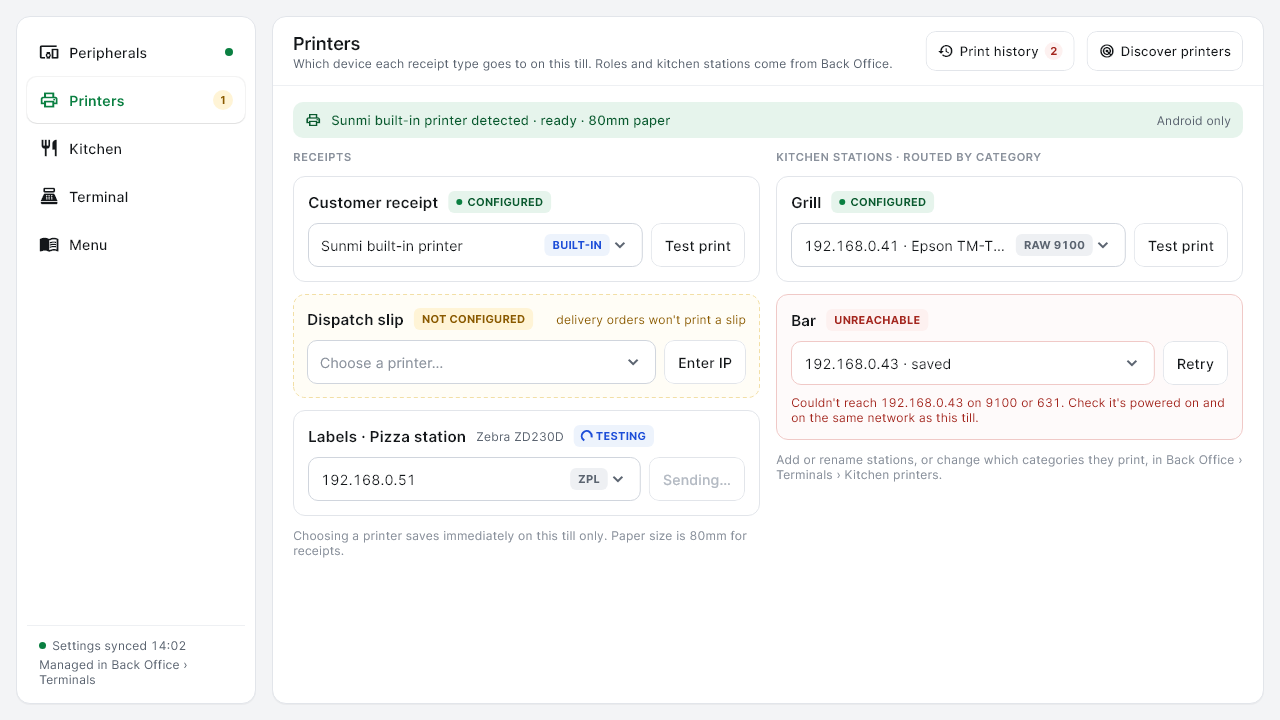1280x720 pixels.
Task: Click the green sync dot next to Settings synced
Action: [43, 646]
